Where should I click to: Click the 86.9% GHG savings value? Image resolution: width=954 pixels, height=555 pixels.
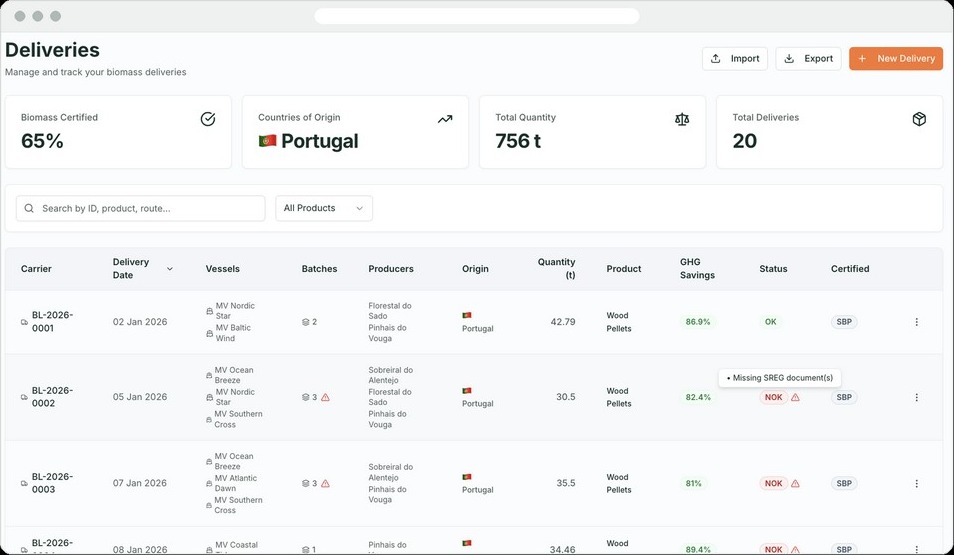(698, 322)
